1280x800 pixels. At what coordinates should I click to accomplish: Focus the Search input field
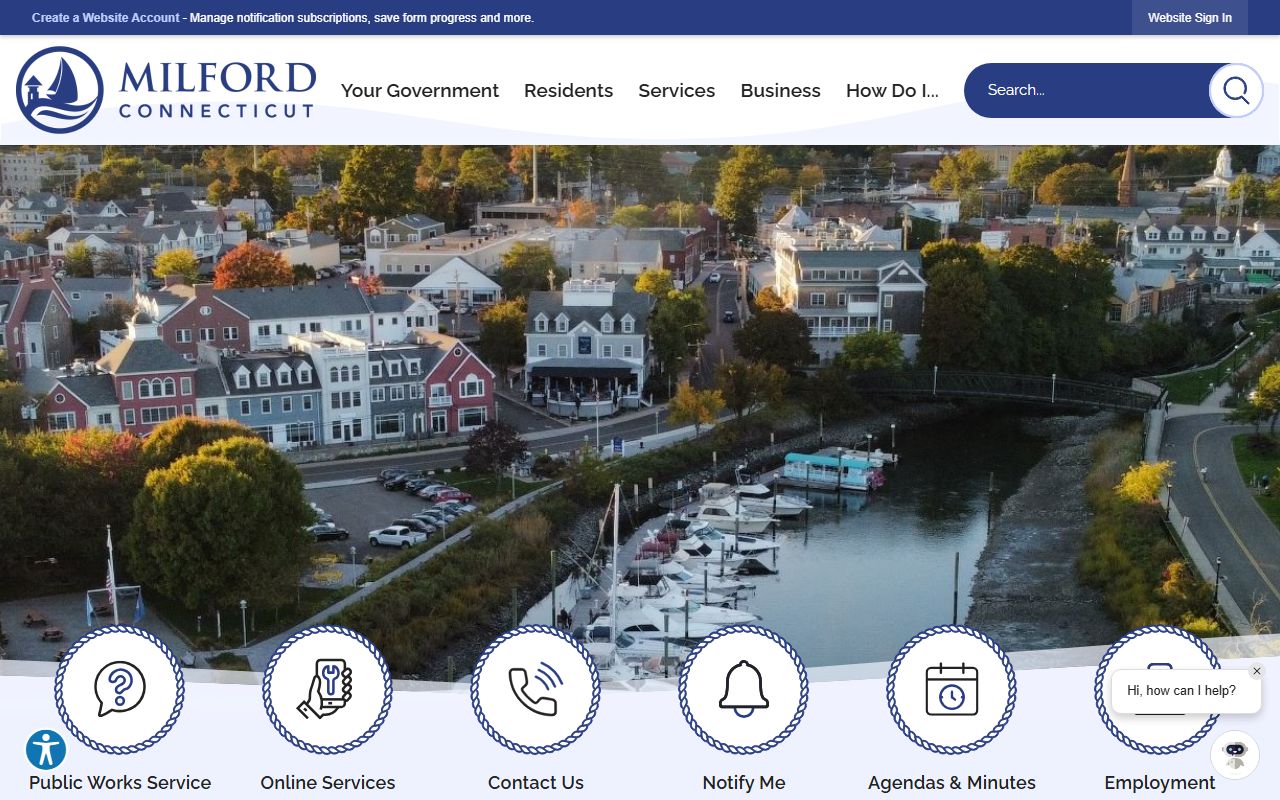click(x=1087, y=90)
